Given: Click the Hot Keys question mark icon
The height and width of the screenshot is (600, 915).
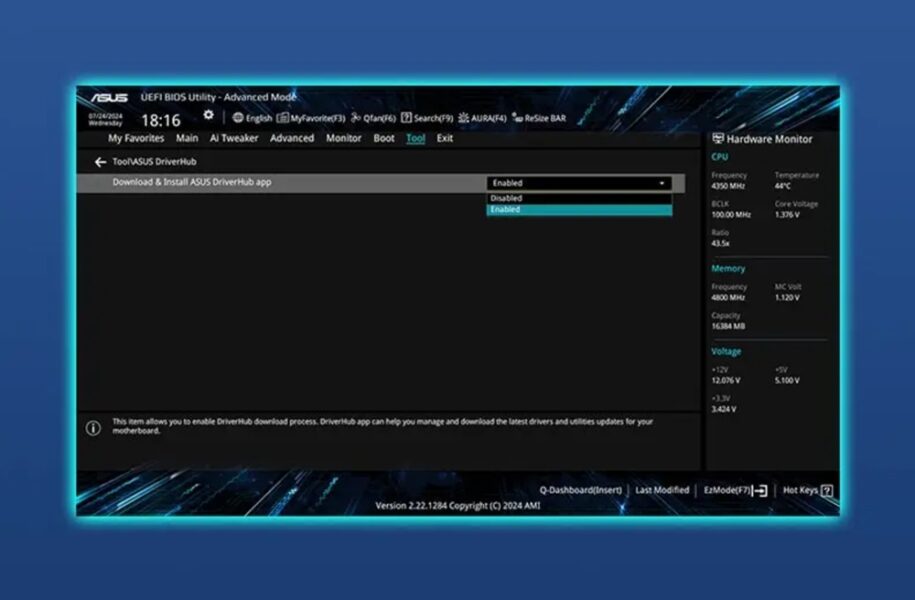Looking at the screenshot, I should tap(827, 491).
